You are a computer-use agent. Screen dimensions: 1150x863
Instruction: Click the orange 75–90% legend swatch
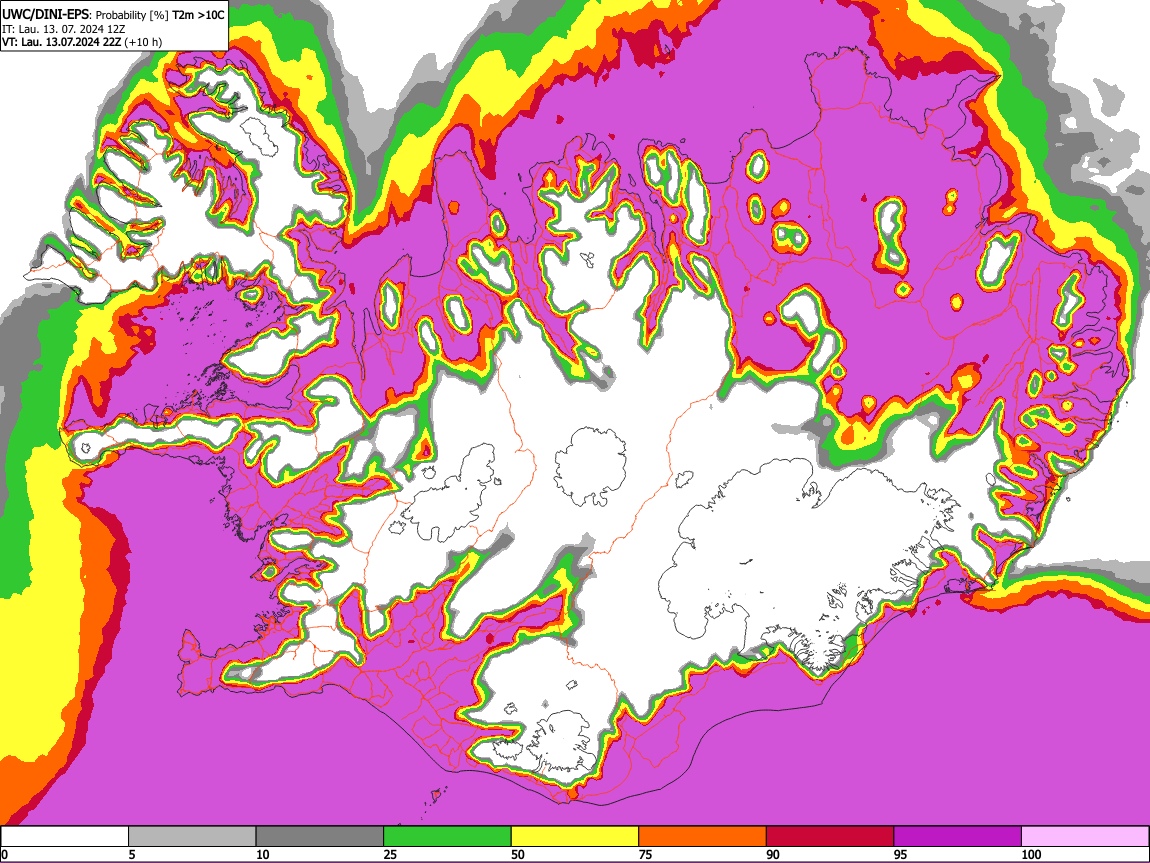(703, 836)
